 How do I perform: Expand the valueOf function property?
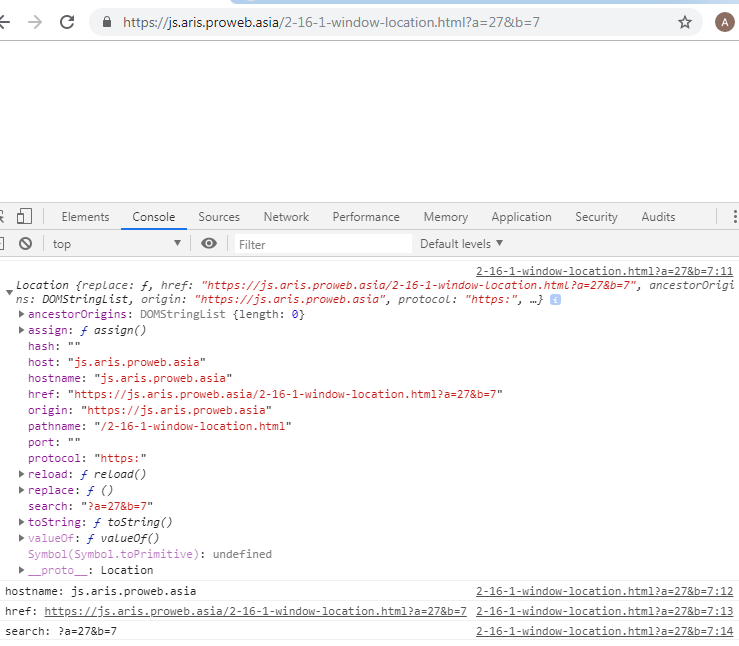point(21,538)
